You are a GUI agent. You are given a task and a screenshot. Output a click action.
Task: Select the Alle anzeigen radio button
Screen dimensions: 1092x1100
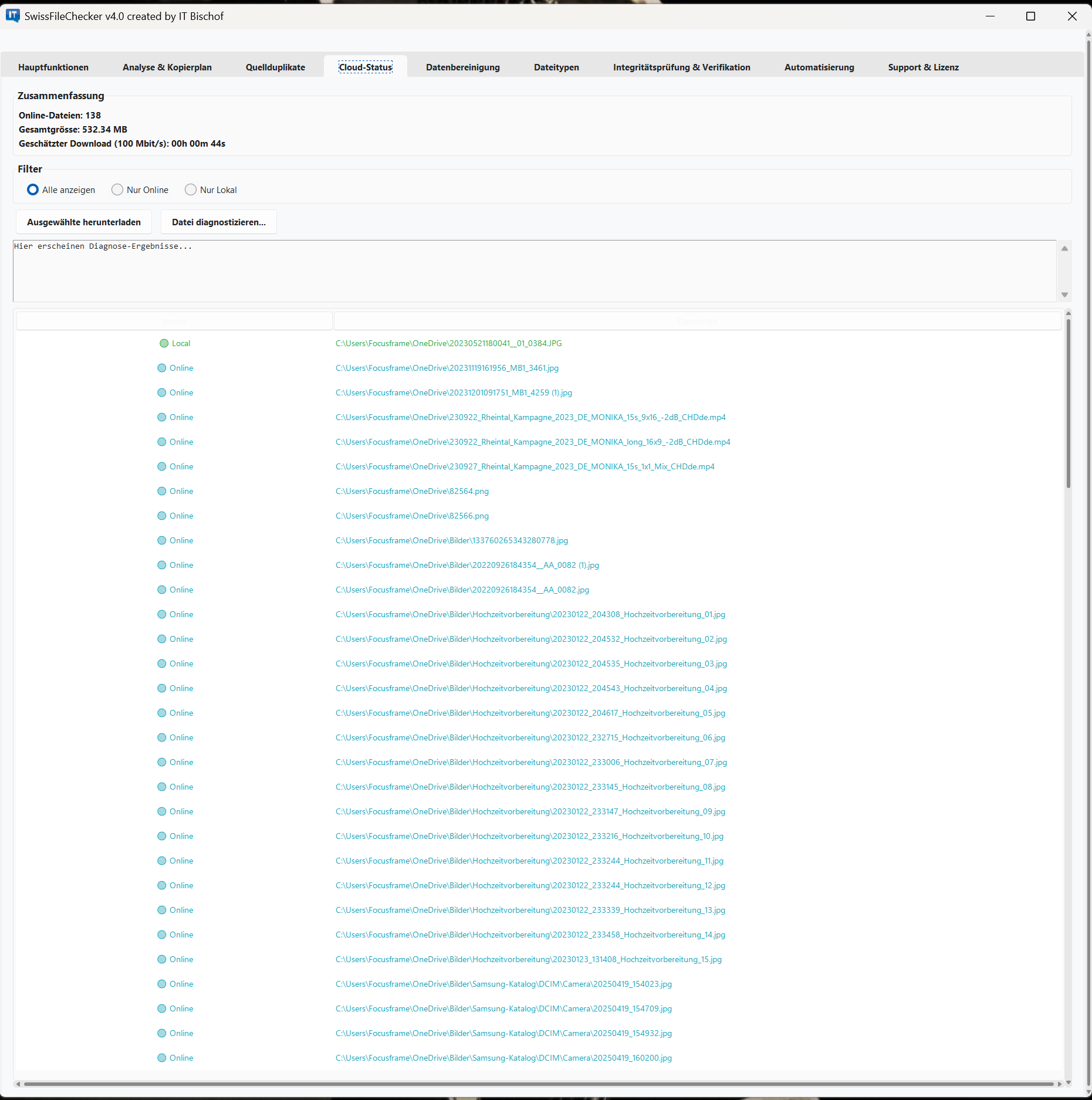[33, 189]
